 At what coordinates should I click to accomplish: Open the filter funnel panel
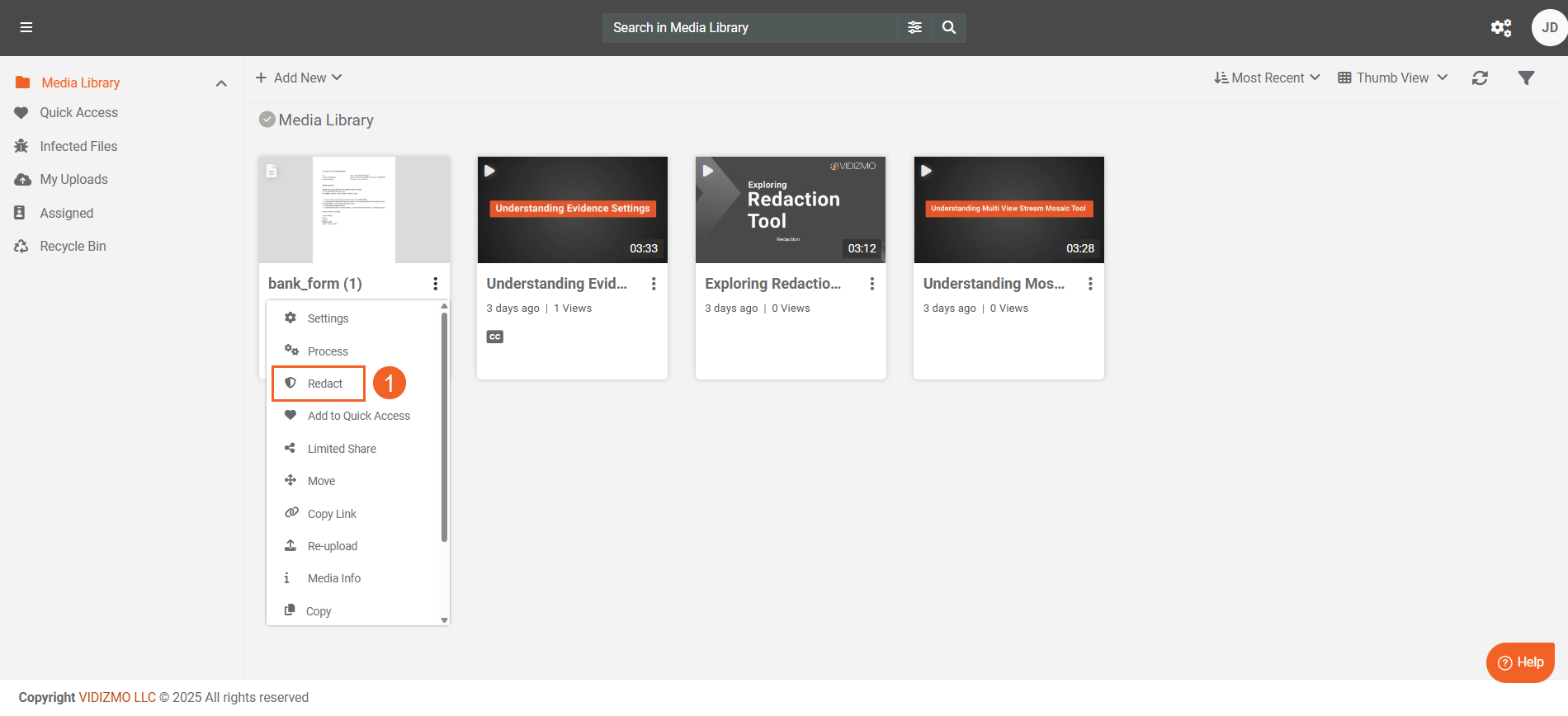(1526, 78)
